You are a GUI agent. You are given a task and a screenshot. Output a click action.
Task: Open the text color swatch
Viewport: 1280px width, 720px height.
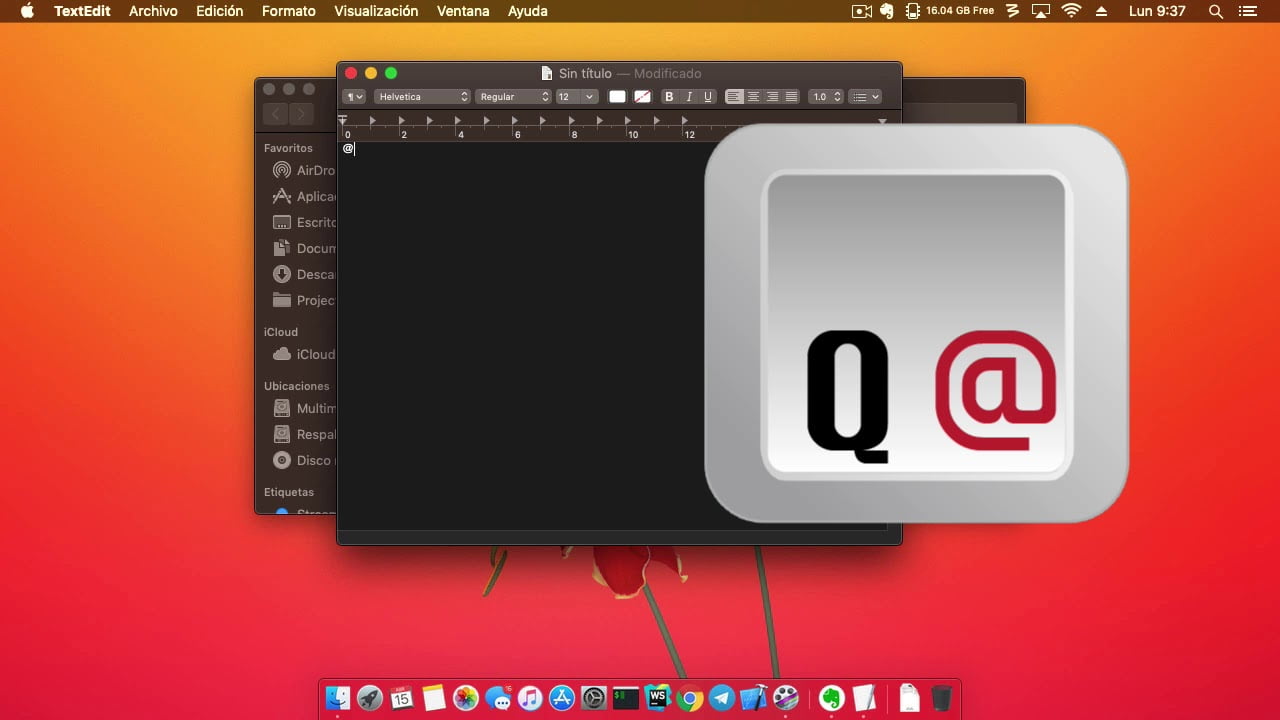pyautogui.click(x=618, y=97)
